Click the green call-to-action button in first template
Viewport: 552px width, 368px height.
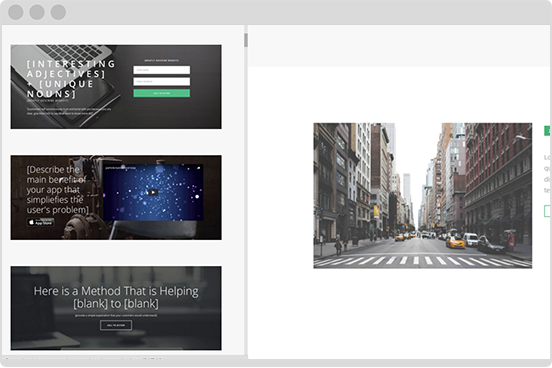pos(162,93)
